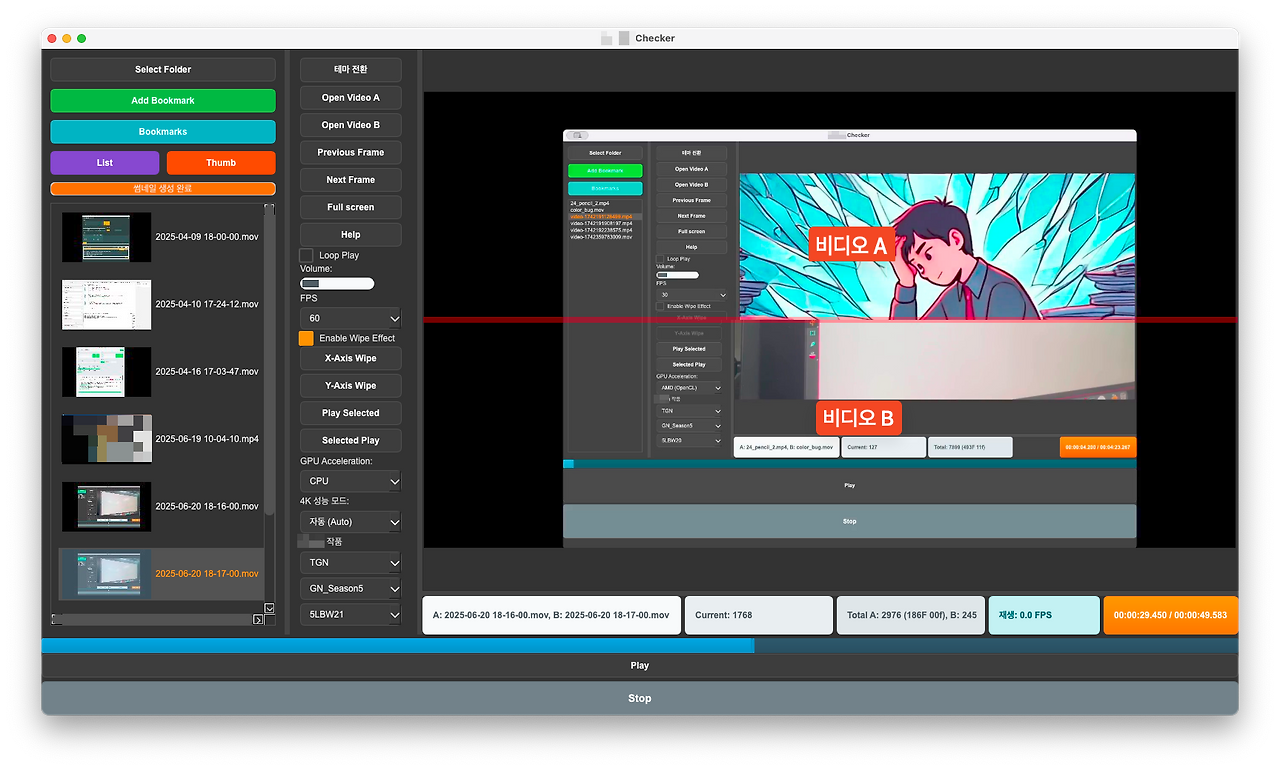Click the 썸네일 생성 완료 status label
Viewport: 1280px width, 770px height.
163,189
